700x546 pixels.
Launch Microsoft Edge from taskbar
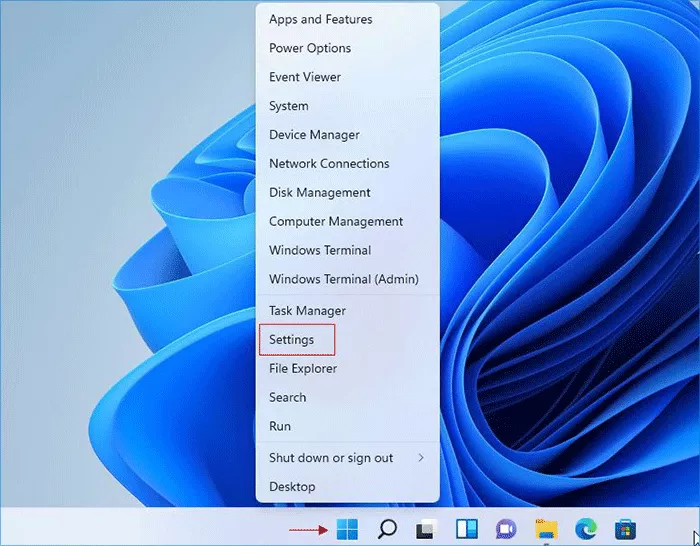(x=585, y=529)
